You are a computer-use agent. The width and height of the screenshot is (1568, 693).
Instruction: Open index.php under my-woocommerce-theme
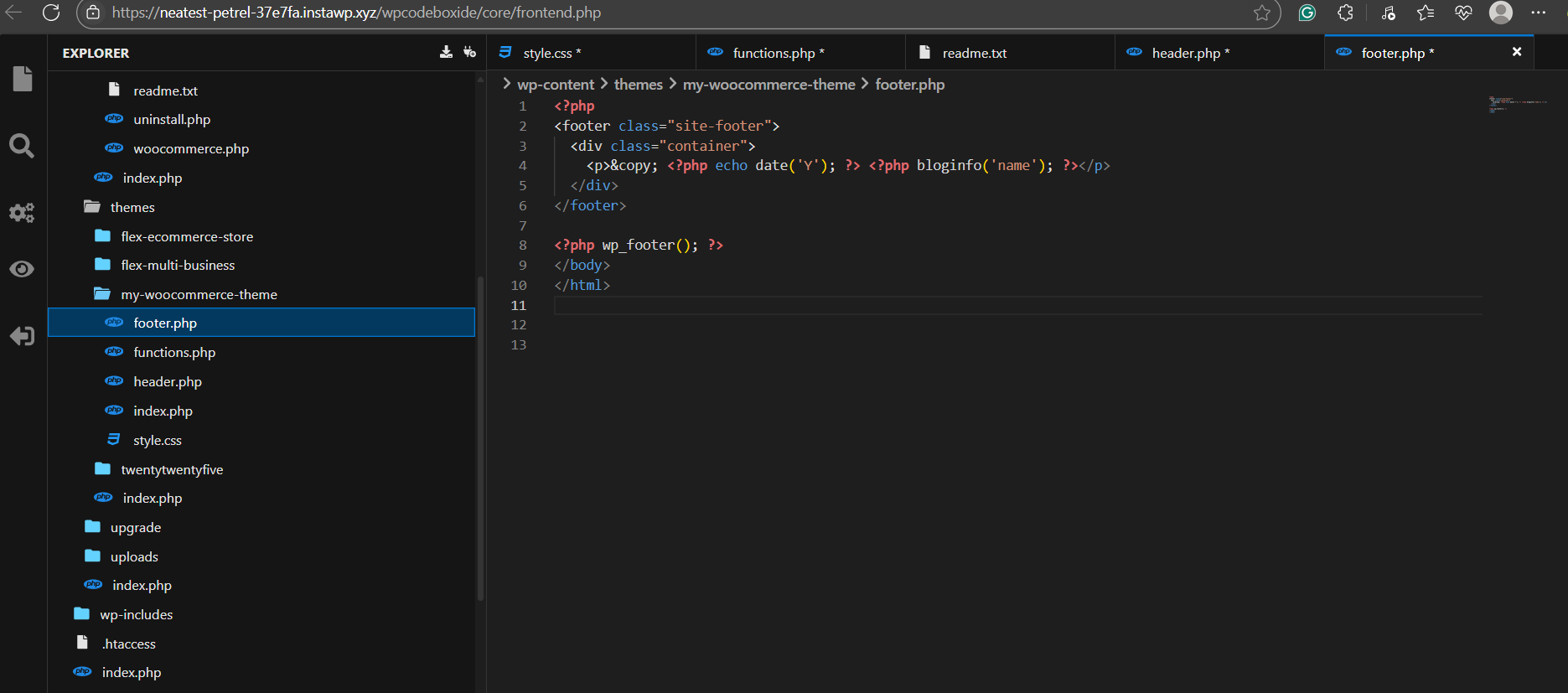tap(163, 411)
